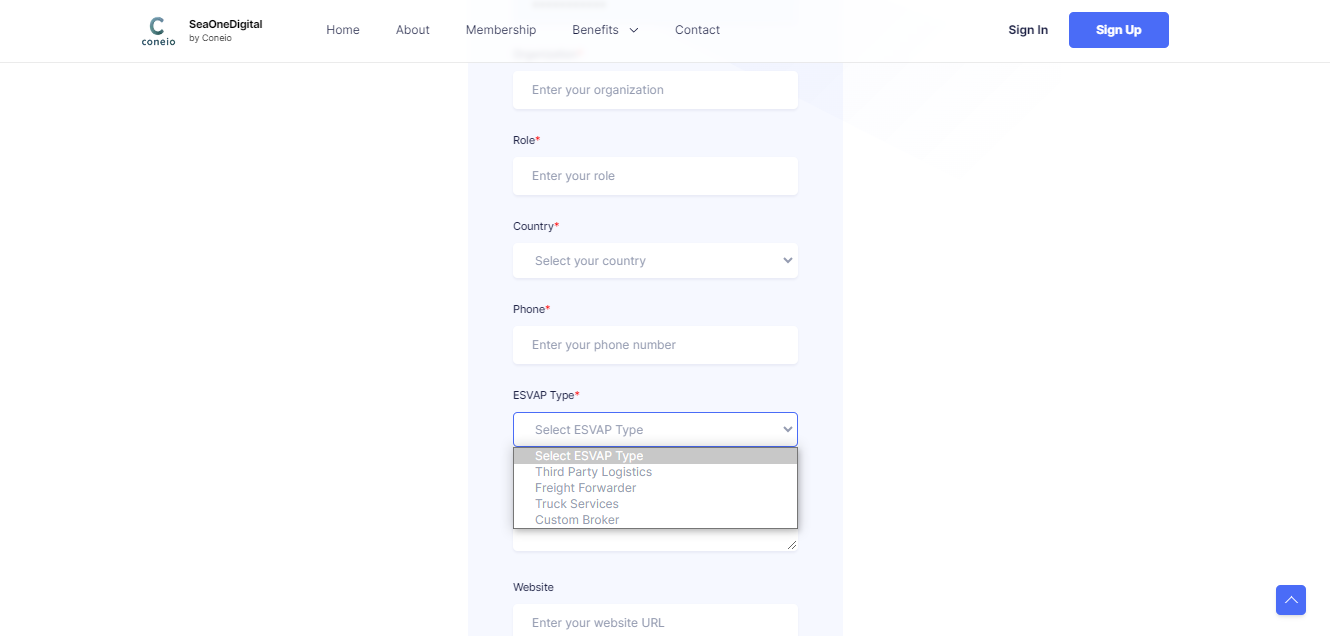The height and width of the screenshot is (636, 1330).
Task: Focus the organization input field
Action: [655, 90]
